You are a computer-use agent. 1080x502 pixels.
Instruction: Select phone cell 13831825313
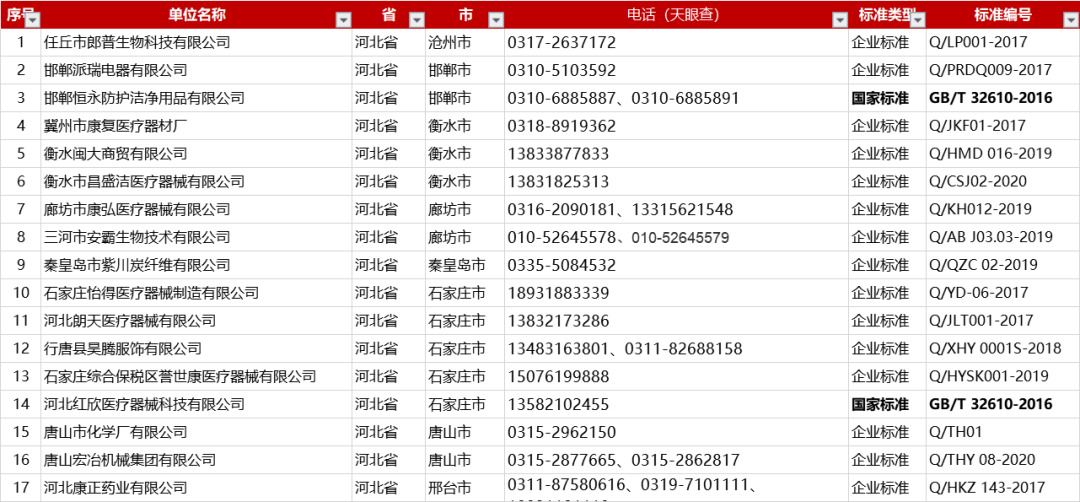coord(676,182)
